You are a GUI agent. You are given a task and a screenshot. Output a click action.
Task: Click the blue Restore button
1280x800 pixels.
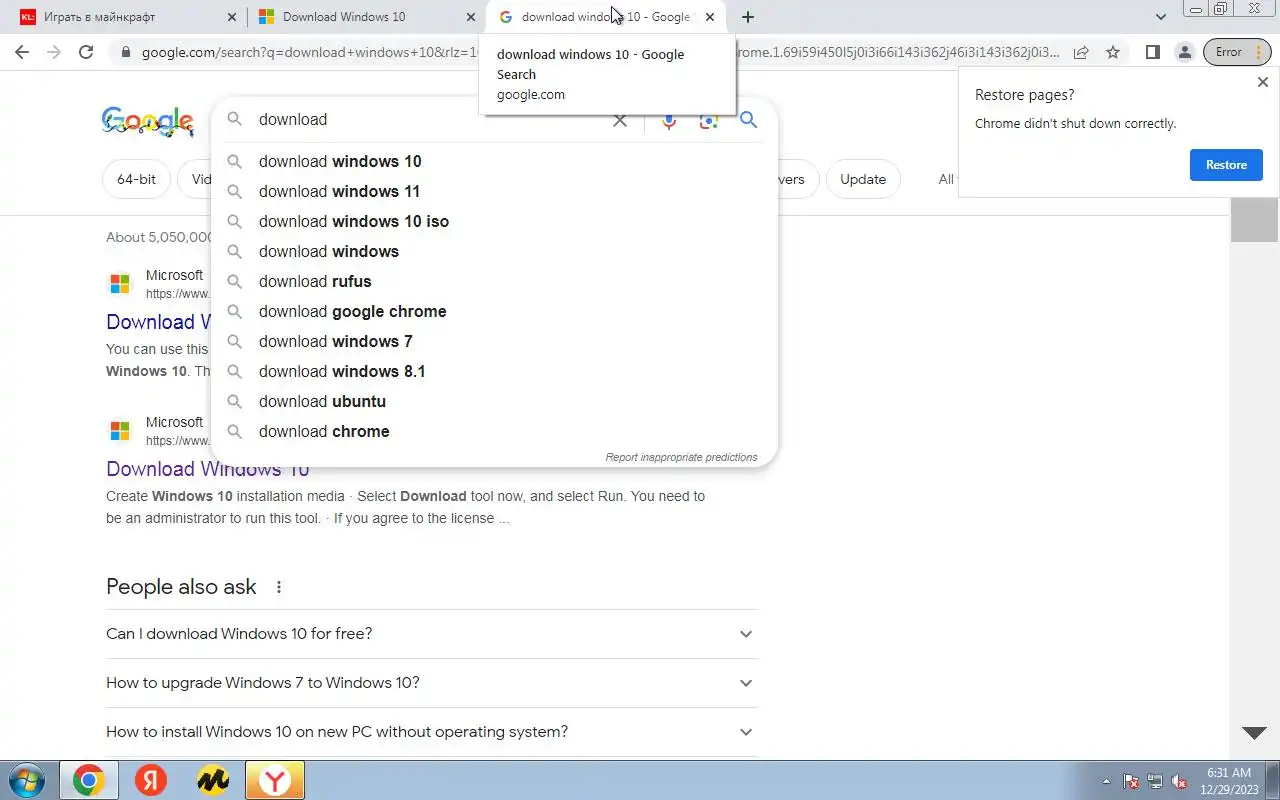1226,165
